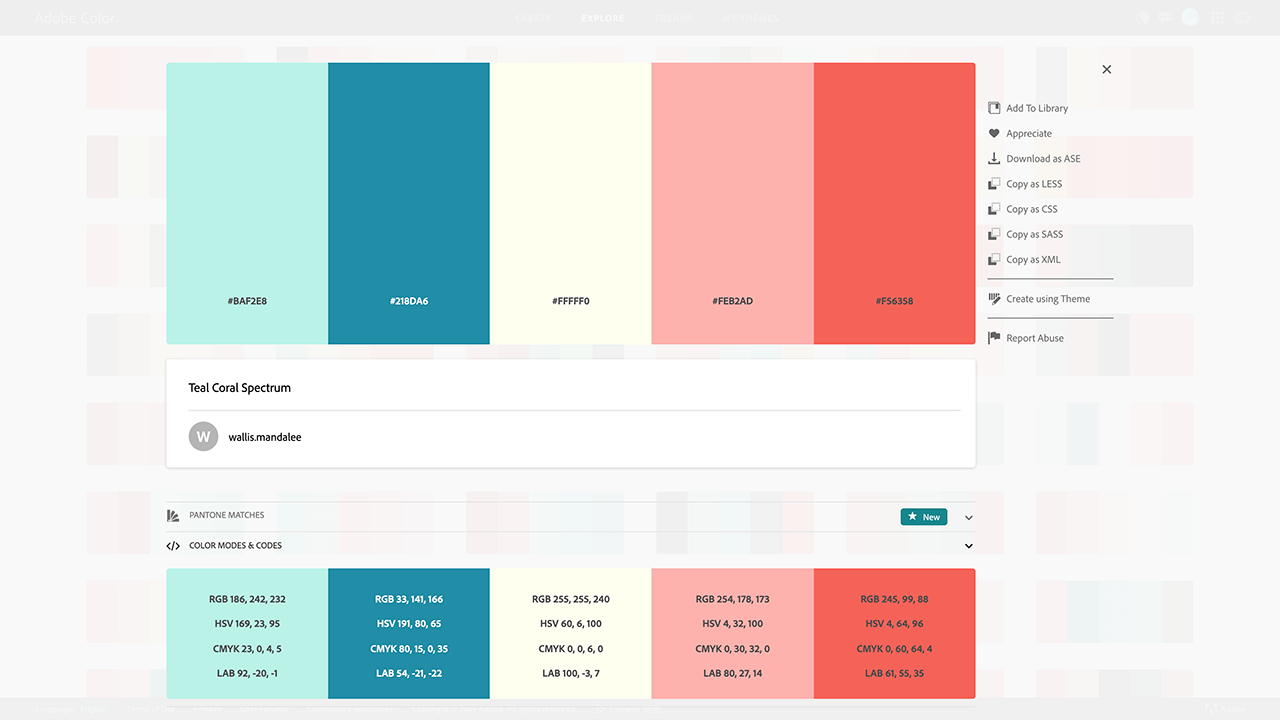The height and width of the screenshot is (720, 1280).
Task: Click the Create using Theme icon
Action: click(994, 299)
